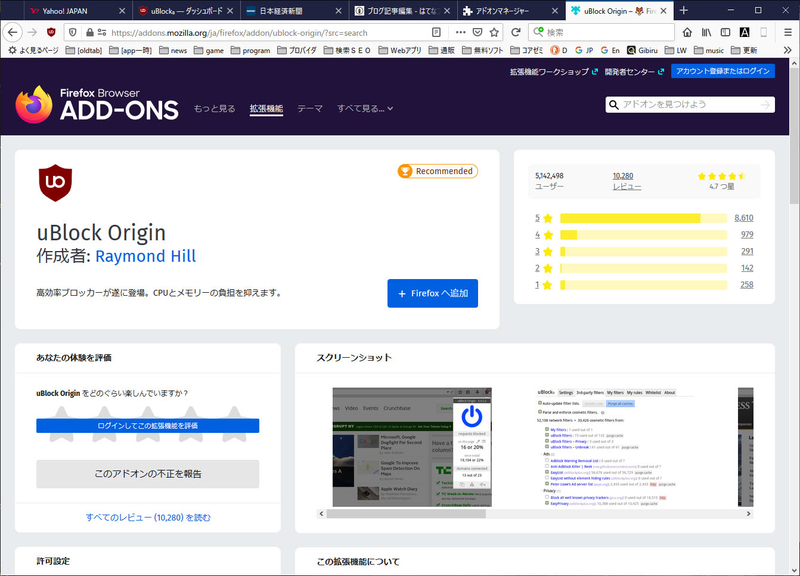Click the 5-star rating bar
This screenshot has height=576, width=800.
click(x=643, y=218)
